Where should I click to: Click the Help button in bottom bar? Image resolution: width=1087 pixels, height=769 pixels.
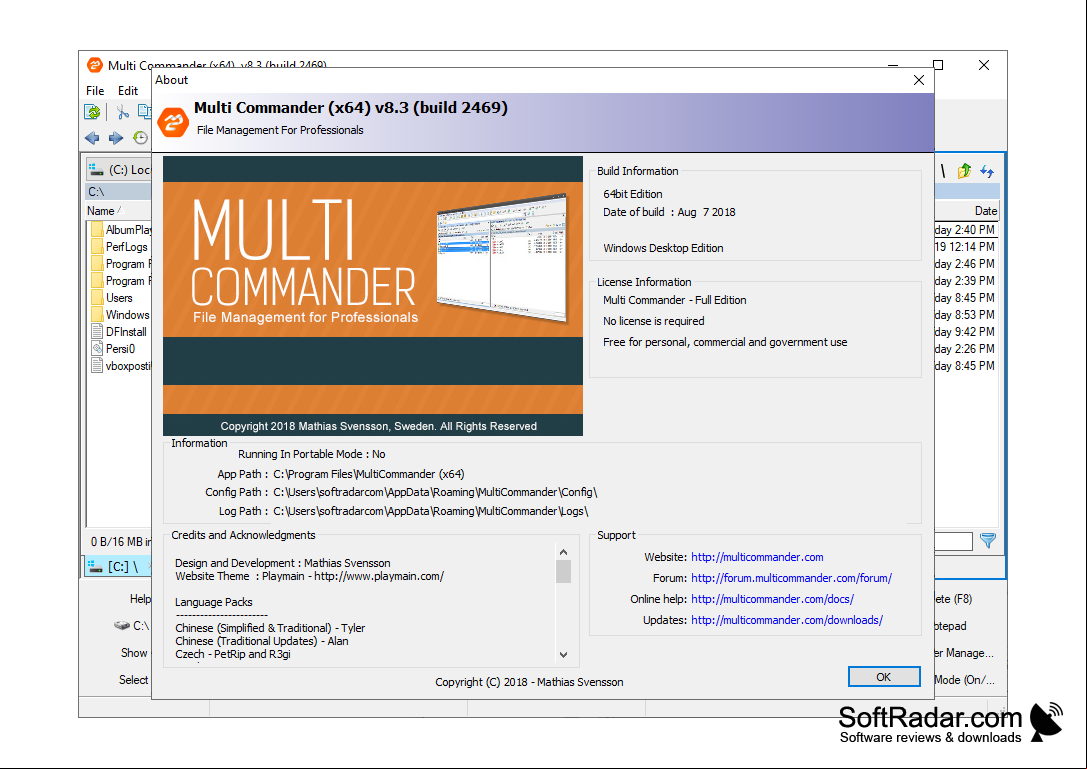(140, 599)
